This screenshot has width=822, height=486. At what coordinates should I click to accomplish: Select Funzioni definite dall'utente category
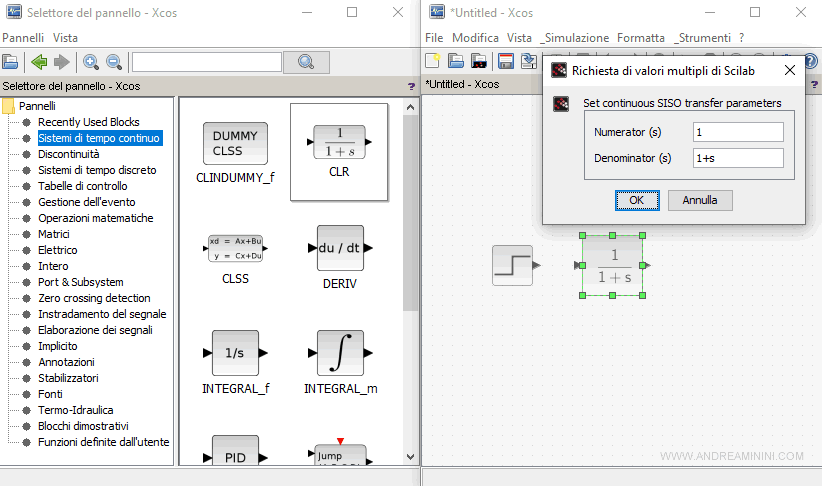click(x=104, y=442)
